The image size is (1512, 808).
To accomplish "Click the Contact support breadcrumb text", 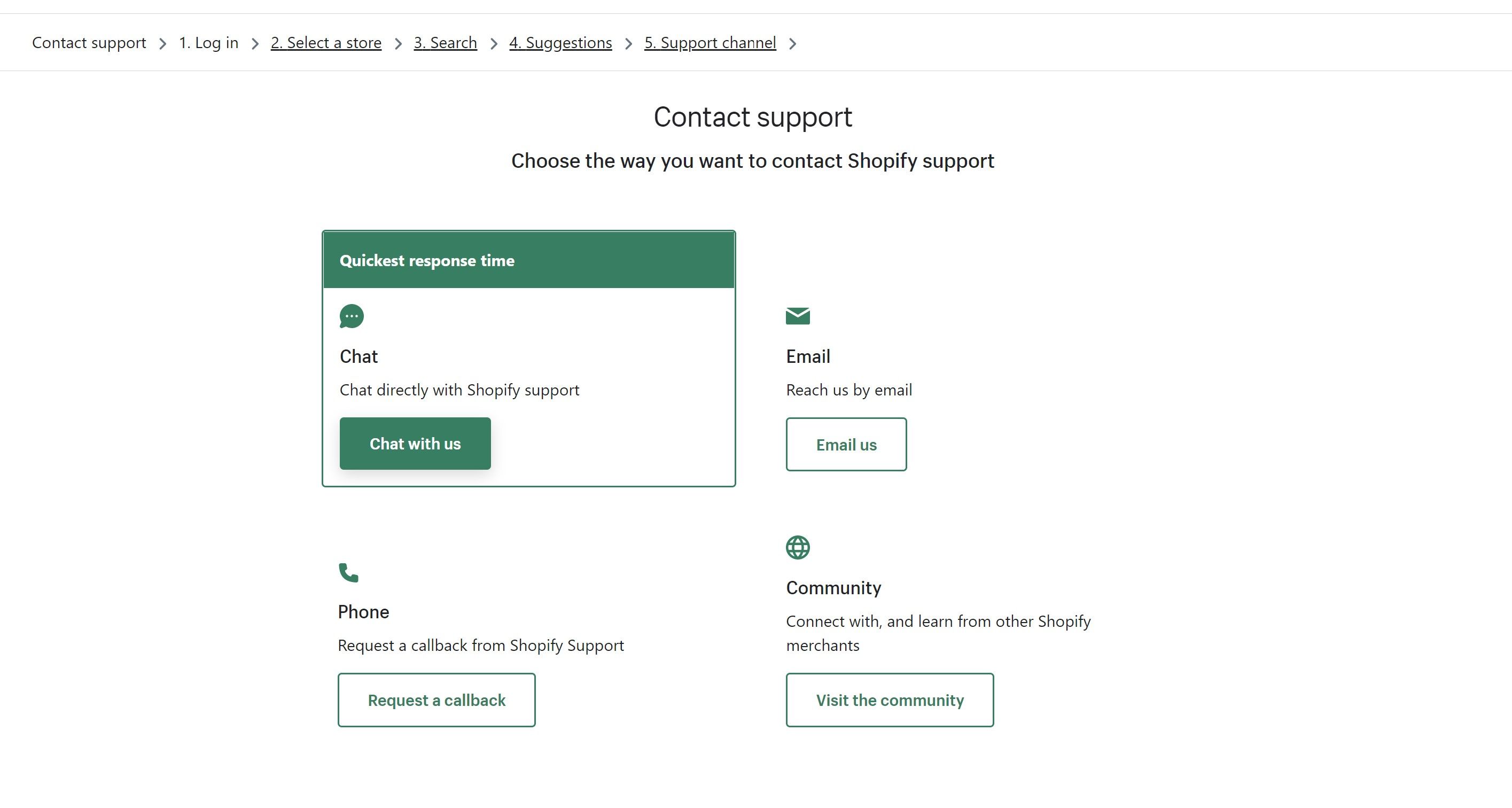I will 89,43.
